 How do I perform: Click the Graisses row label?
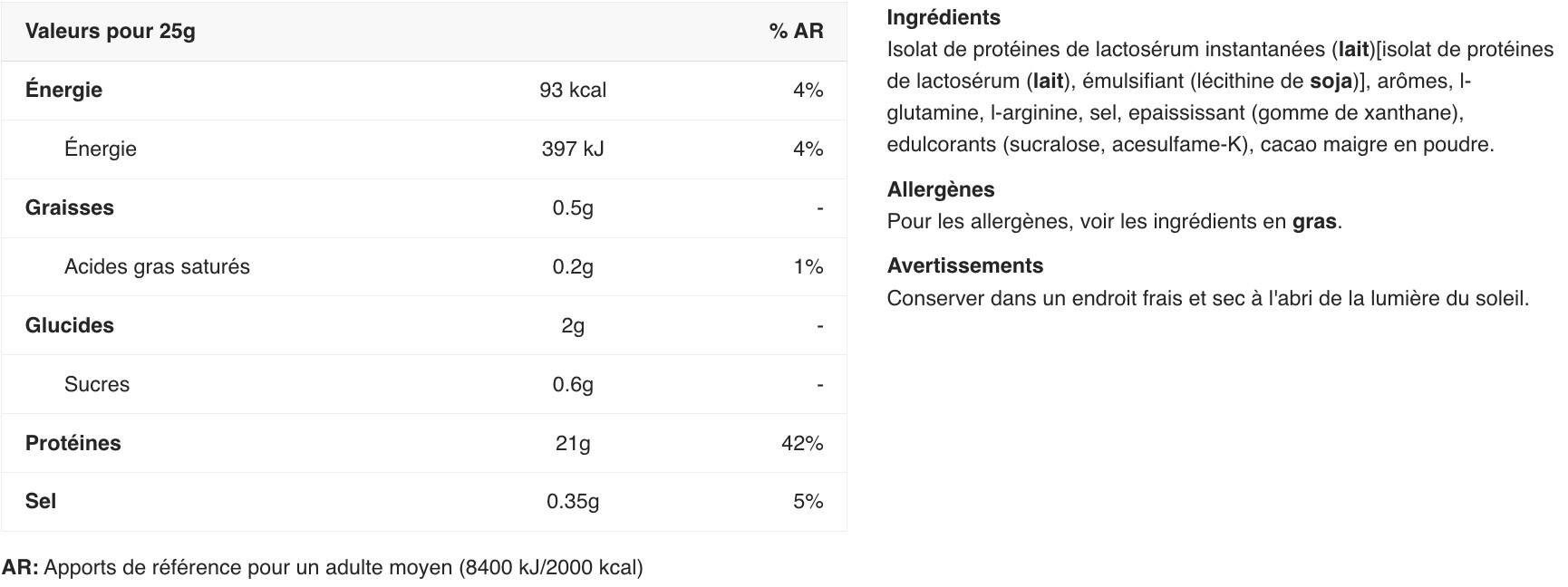pos(70,207)
